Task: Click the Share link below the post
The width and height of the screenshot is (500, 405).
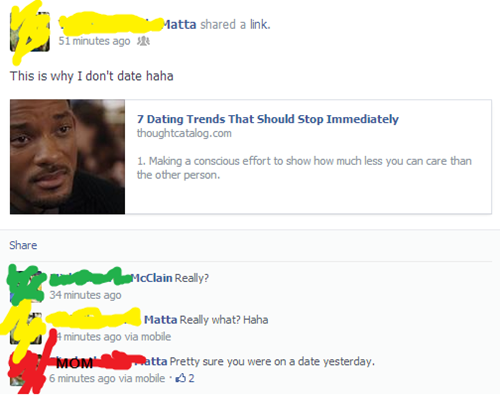Action: tap(23, 245)
